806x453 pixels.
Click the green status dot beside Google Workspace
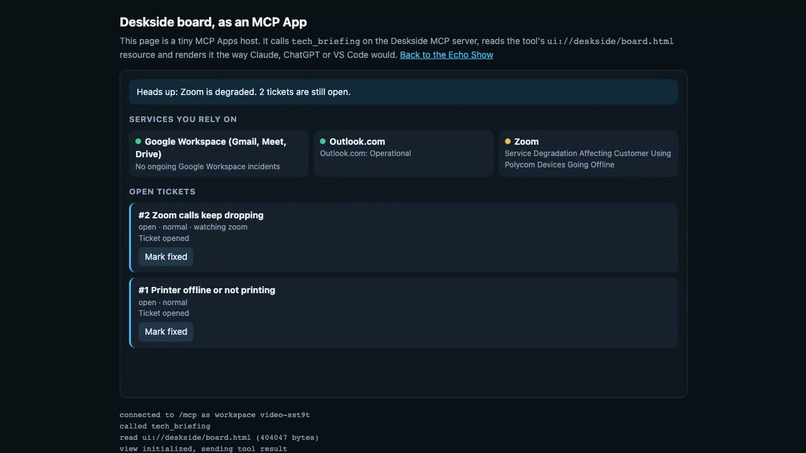138,141
